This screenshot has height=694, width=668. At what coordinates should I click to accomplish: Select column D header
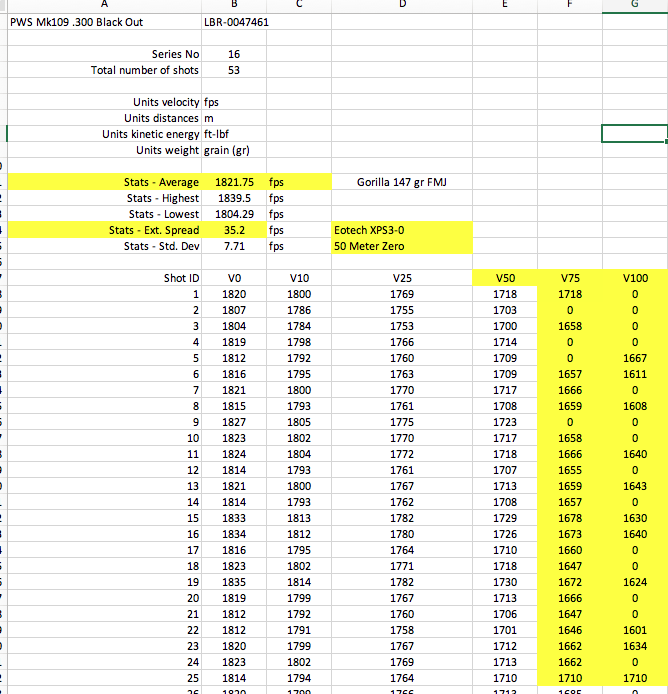[x=401, y=4]
